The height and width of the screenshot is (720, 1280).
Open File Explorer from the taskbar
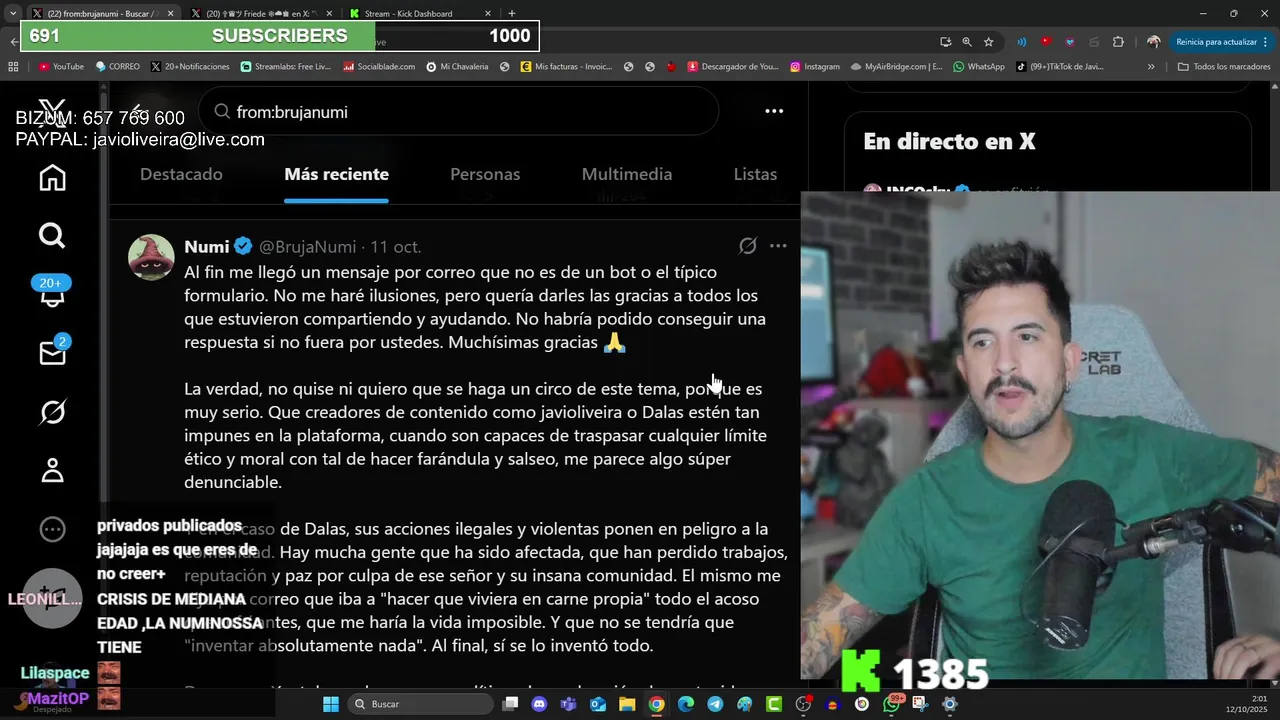[627, 704]
